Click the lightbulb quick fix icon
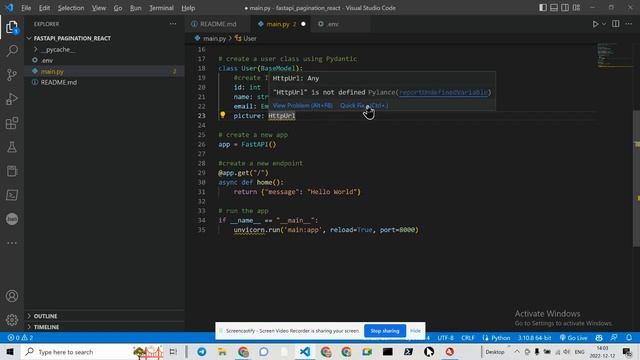Image resolution: width=640 pixels, height=360 pixels. point(222,115)
